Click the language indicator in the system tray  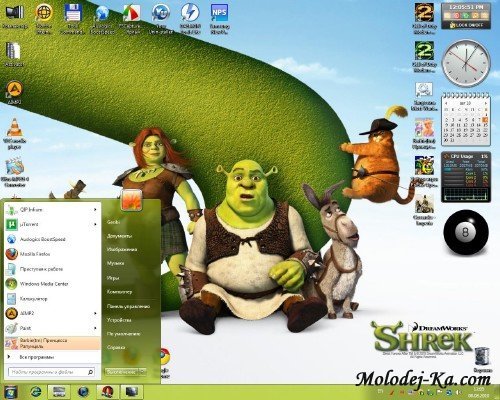380,391
